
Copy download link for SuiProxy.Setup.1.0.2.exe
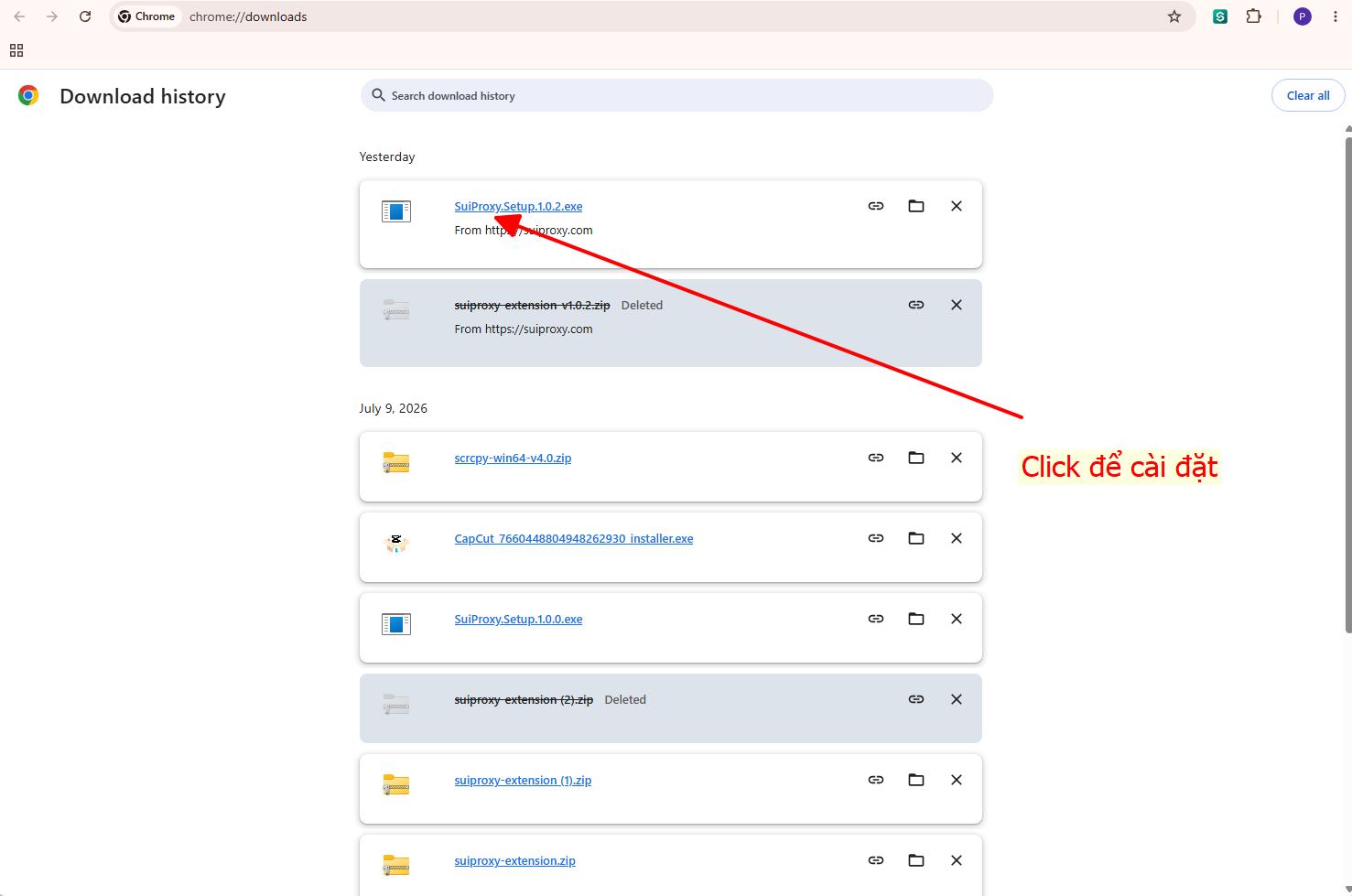[876, 206]
